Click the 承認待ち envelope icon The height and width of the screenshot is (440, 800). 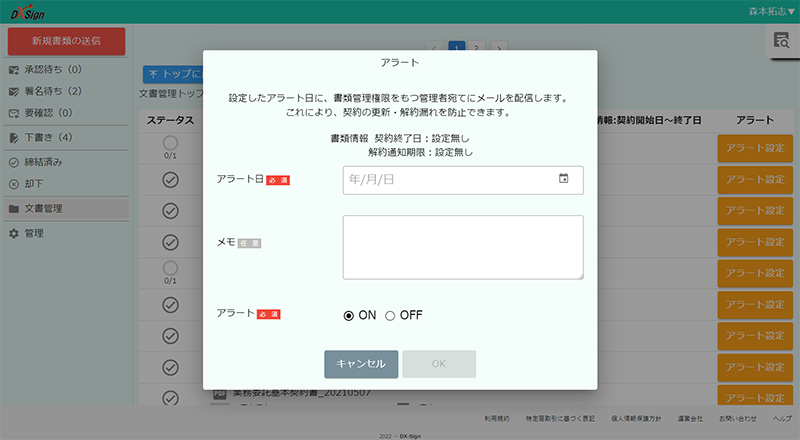pos(14,70)
